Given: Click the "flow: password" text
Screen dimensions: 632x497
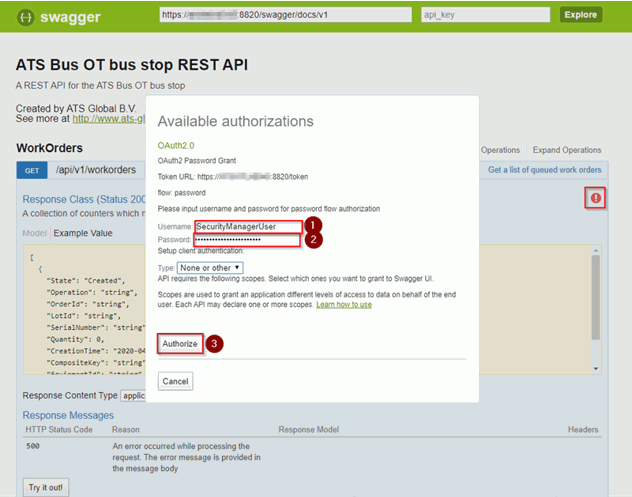Looking at the screenshot, I should pos(181,193).
